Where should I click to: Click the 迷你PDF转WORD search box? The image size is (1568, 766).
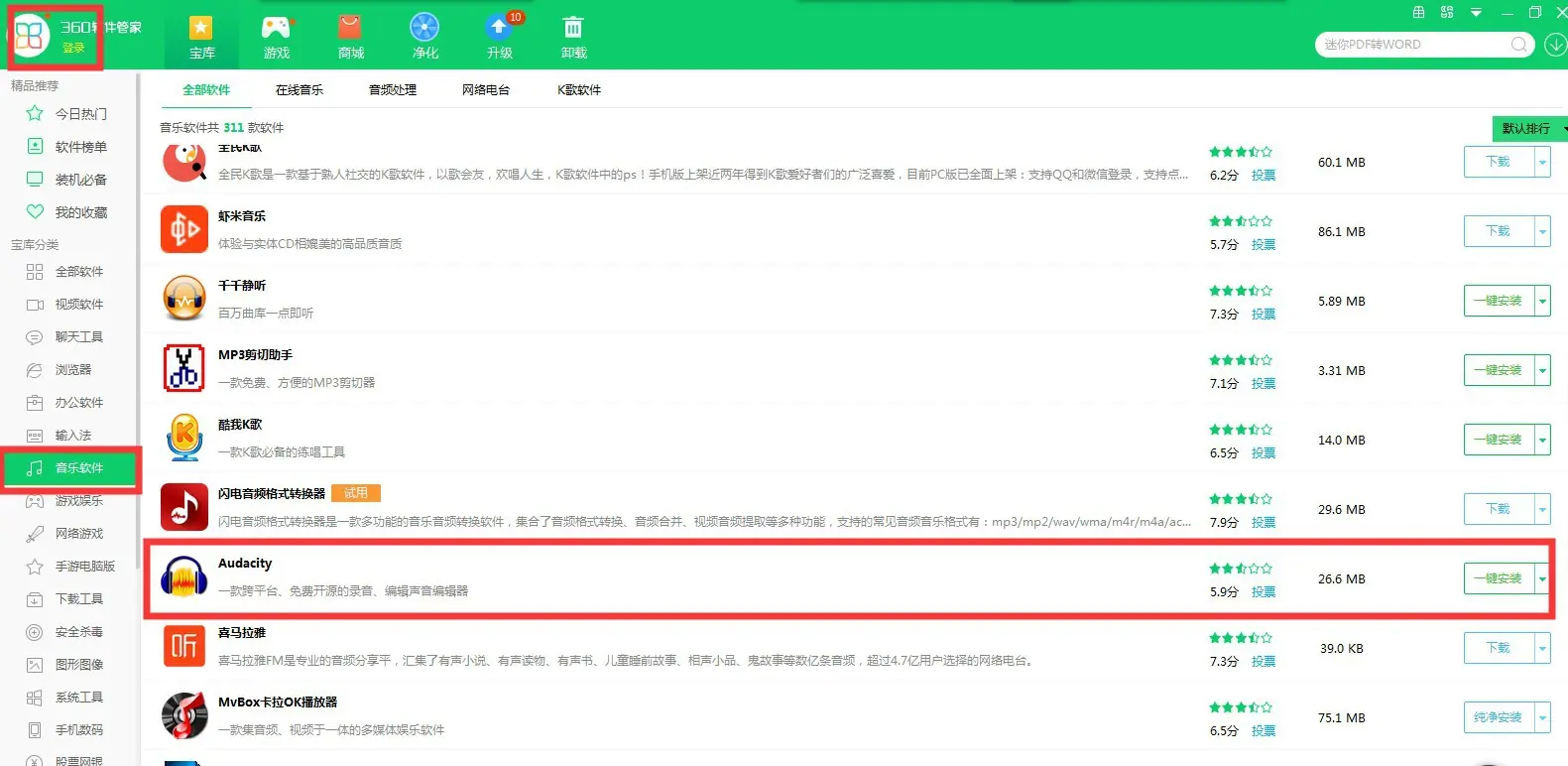[x=1424, y=44]
